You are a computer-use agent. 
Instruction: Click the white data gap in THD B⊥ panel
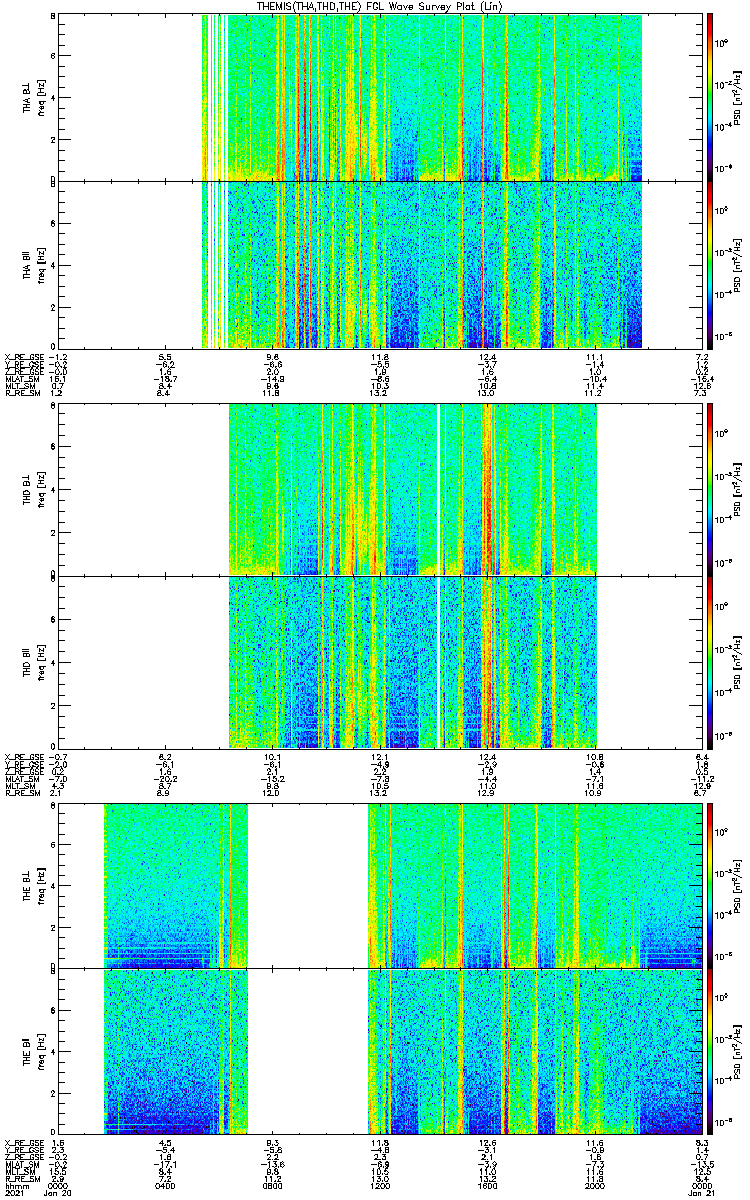[439, 489]
